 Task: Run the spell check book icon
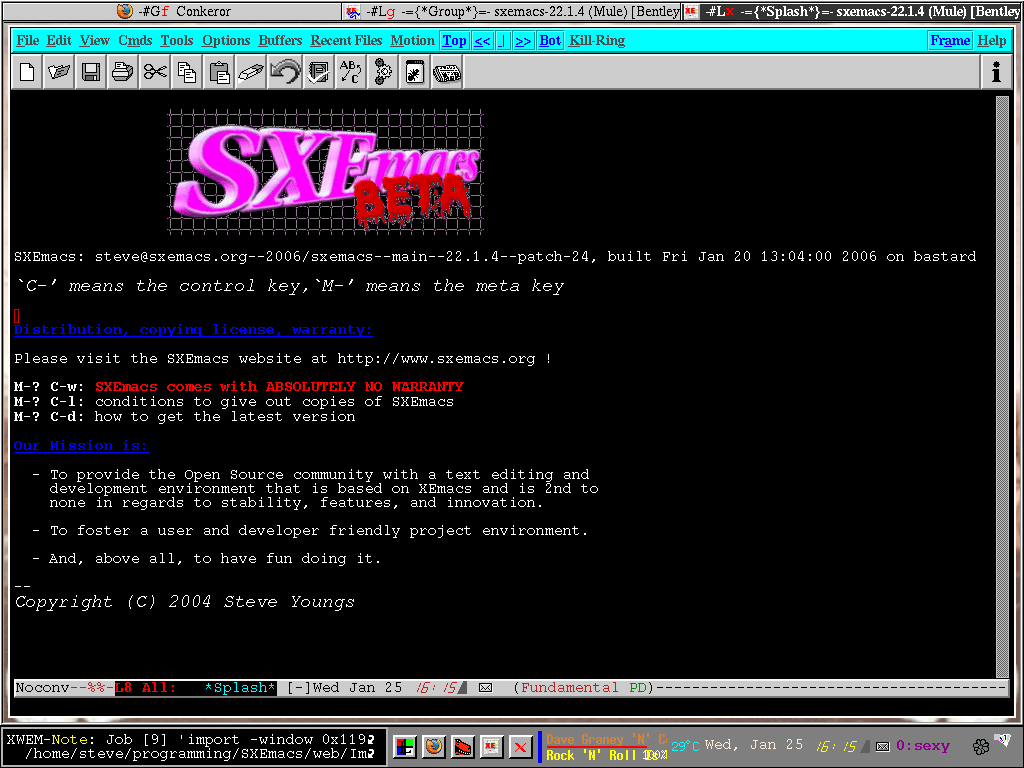click(318, 72)
